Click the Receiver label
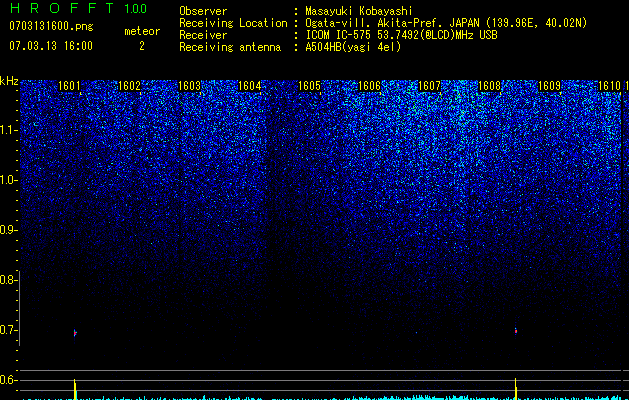This screenshot has width=629, height=400. (203, 35)
